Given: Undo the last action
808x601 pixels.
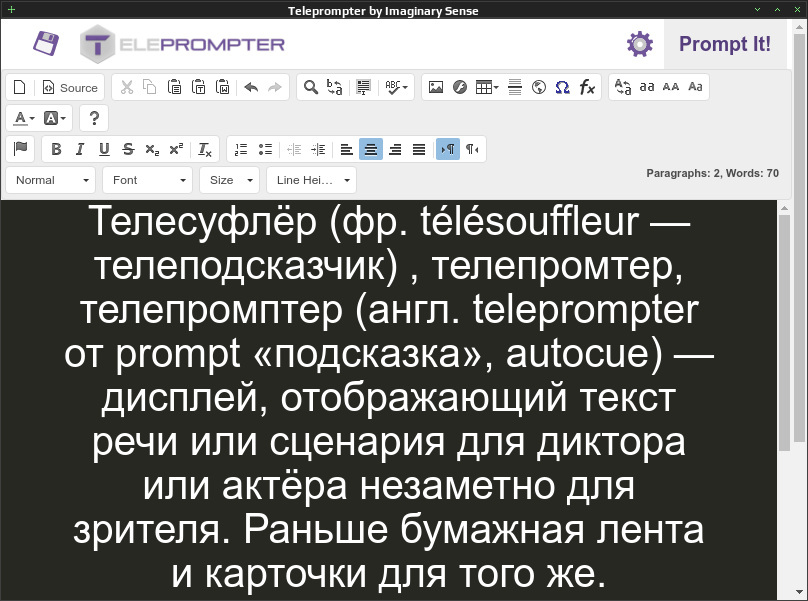Looking at the screenshot, I should click(251, 87).
